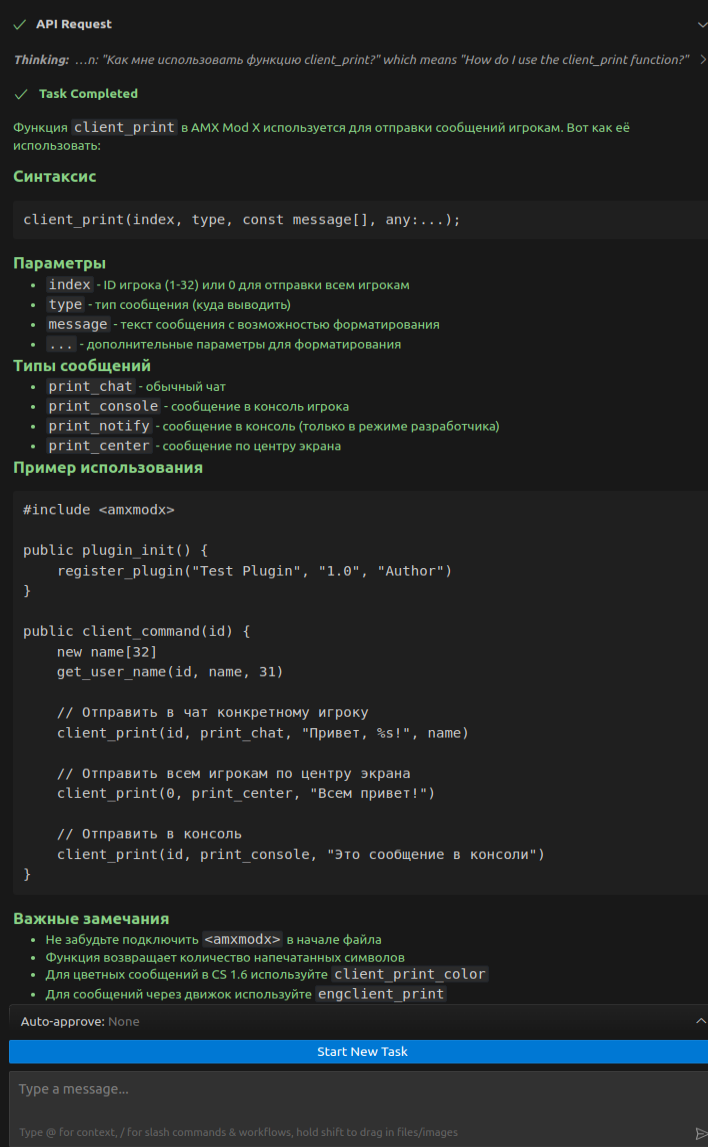Image resolution: width=708 pixels, height=1147 pixels.
Task: Focus the 'Type a message' input field
Action: [350, 1090]
